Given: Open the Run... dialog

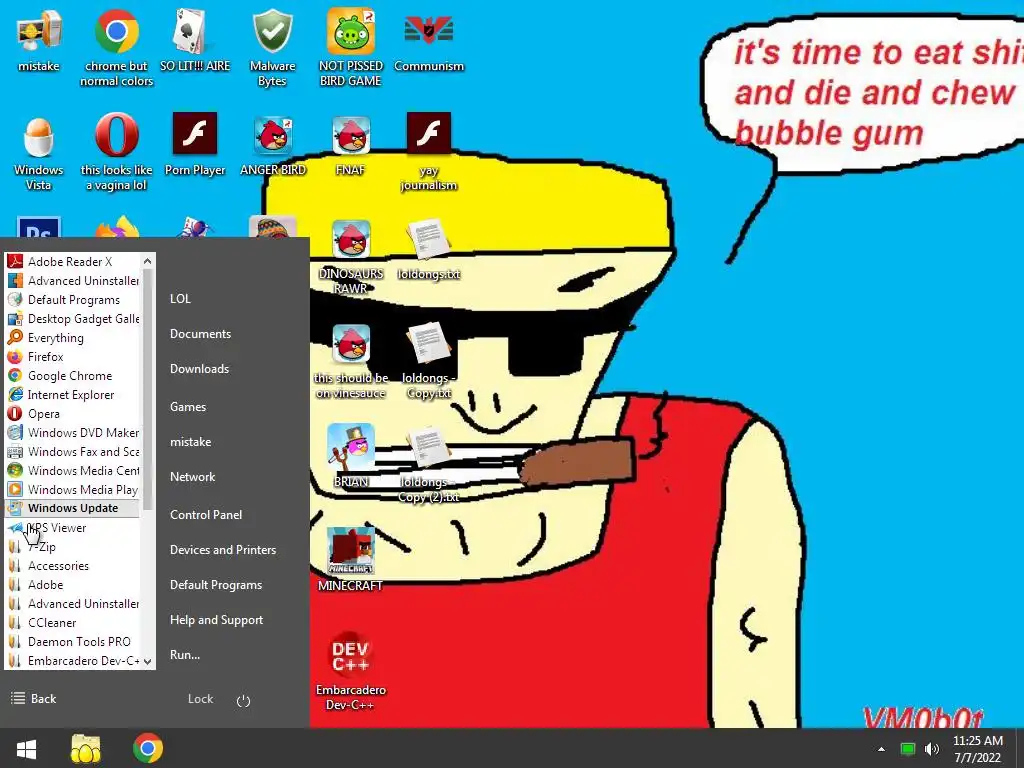Looking at the screenshot, I should pyautogui.click(x=185, y=655).
